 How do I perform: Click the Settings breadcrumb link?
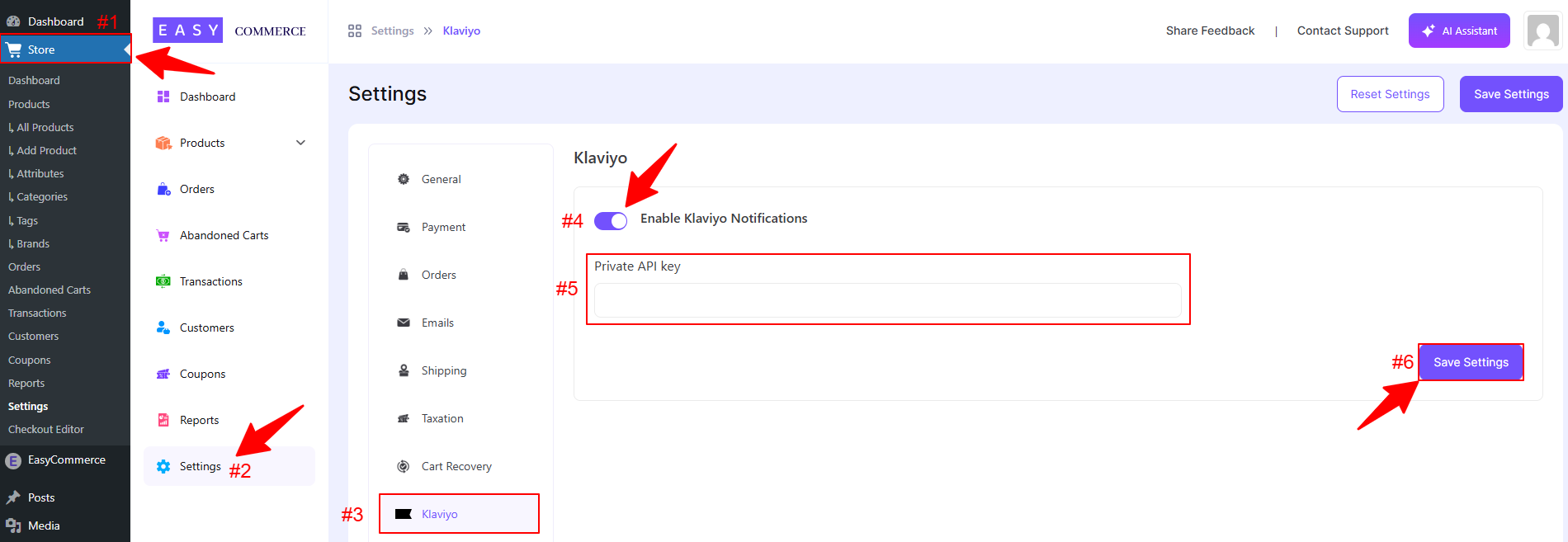tap(393, 31)
